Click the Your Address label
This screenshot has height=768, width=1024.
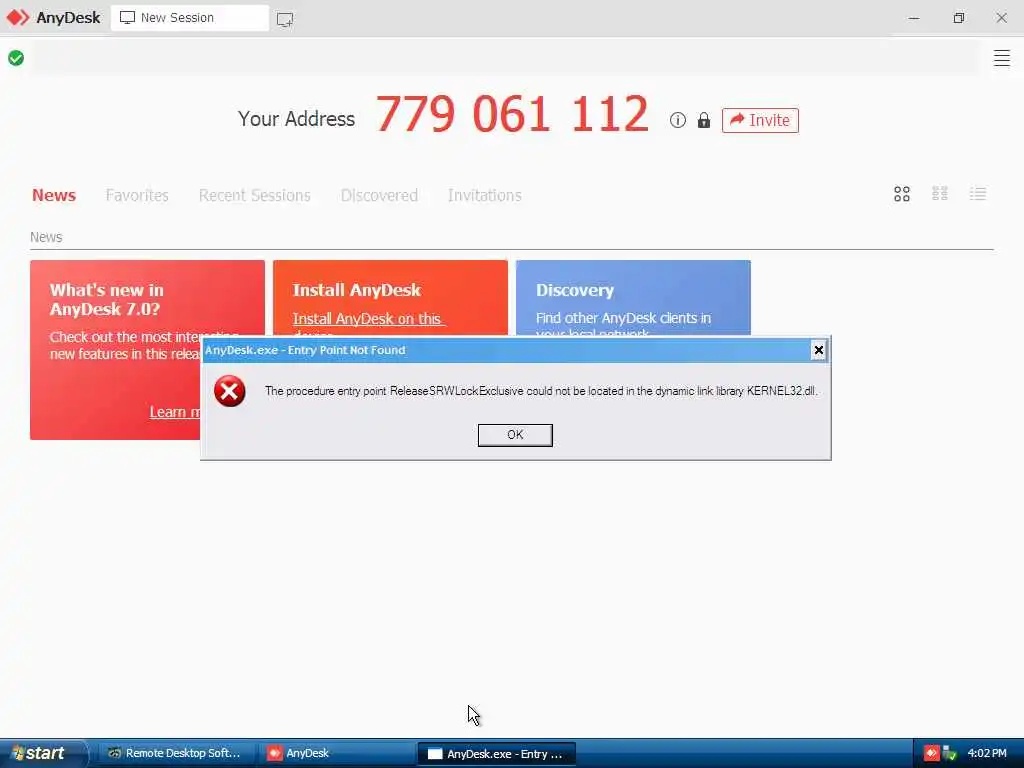coord(296,120)
